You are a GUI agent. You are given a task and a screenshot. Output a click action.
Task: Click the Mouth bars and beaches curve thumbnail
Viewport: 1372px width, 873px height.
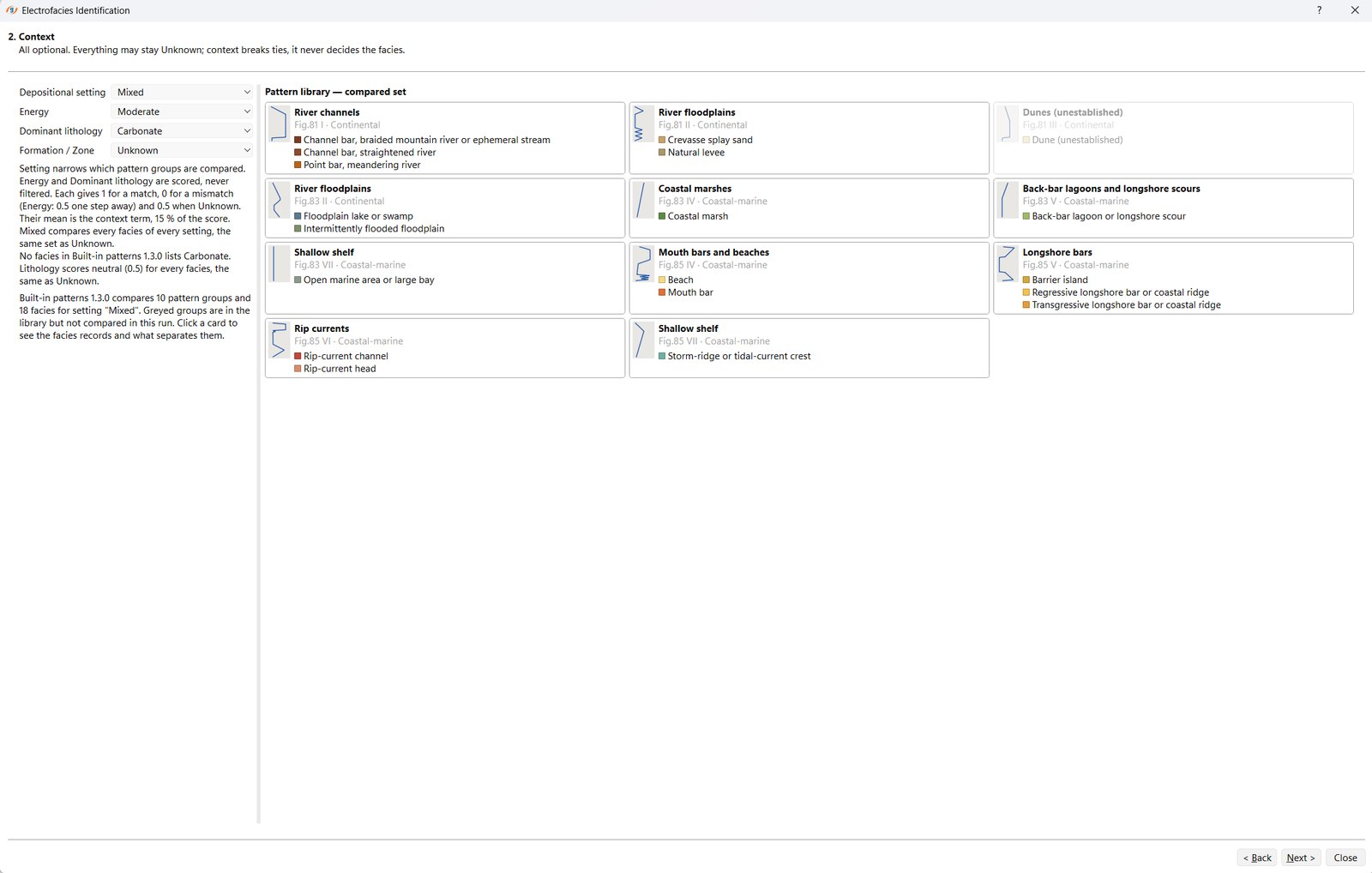(643, 264)
